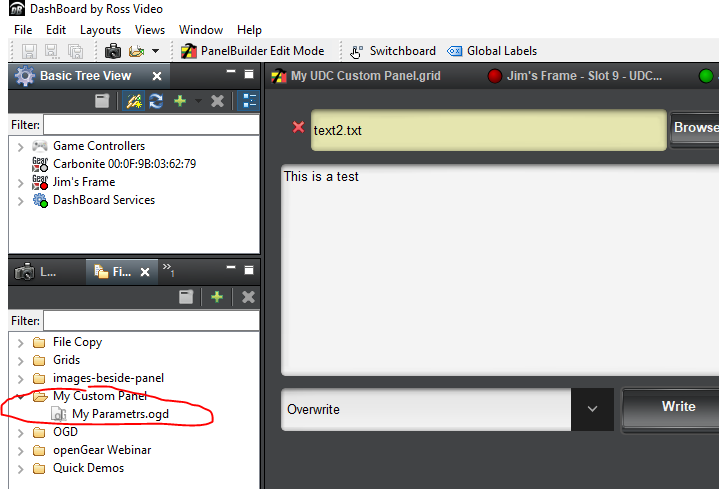This screenshot has width=719, height=489.
Task: Toggle the tree layout view icon
Action: pyautogui.click(x=249, y=101)
